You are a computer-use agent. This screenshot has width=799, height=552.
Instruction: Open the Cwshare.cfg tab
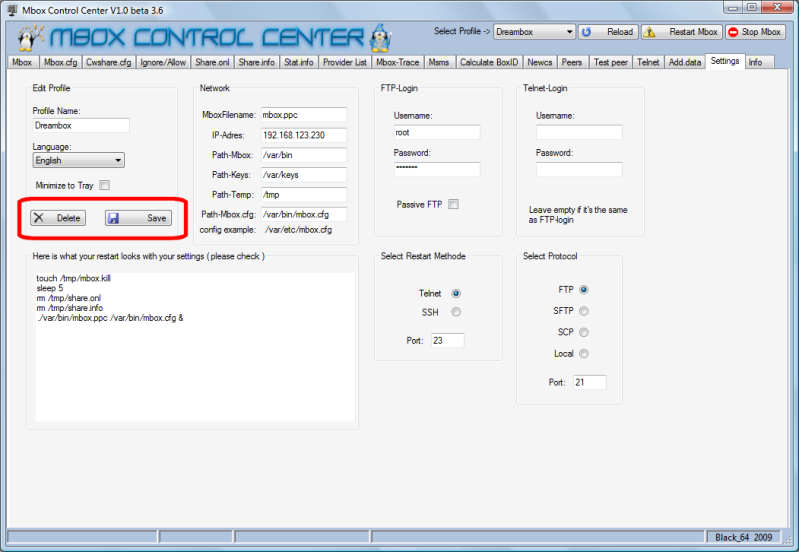point(109,62)
